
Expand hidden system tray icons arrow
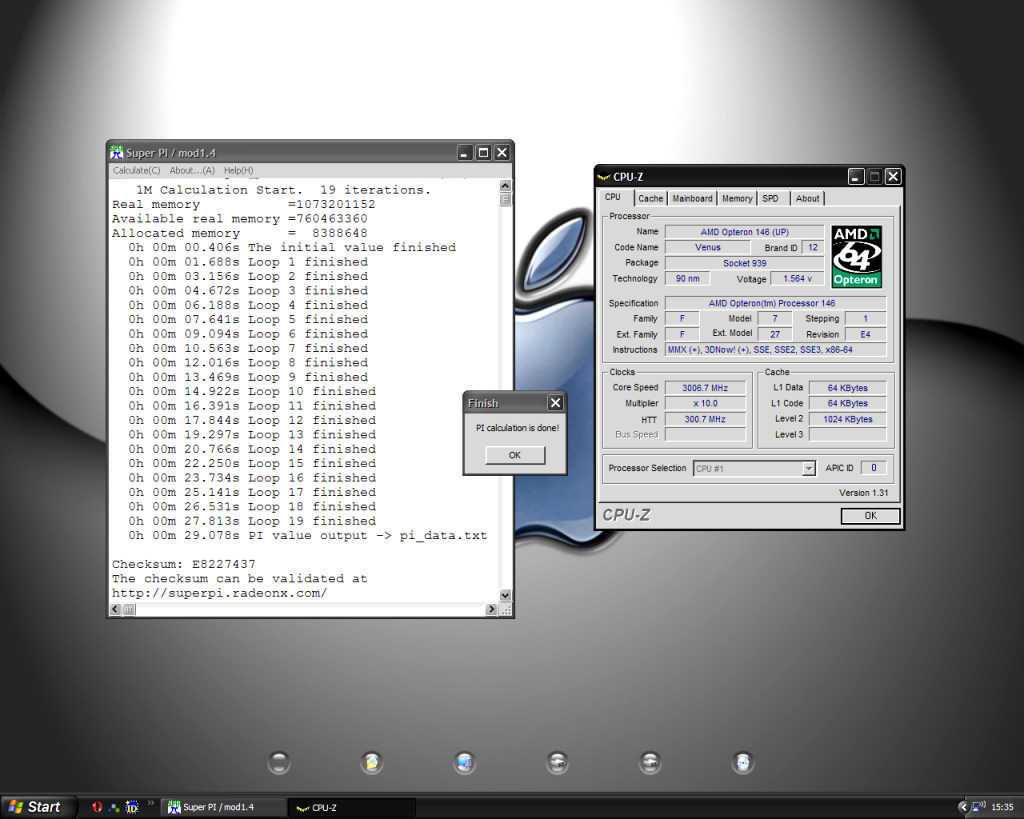963,807
